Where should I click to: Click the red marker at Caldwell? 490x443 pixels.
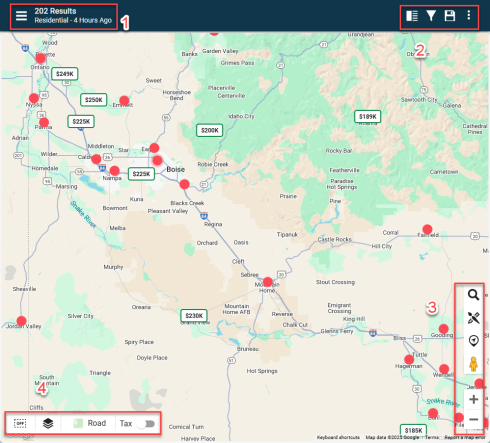tap(96, 159)
